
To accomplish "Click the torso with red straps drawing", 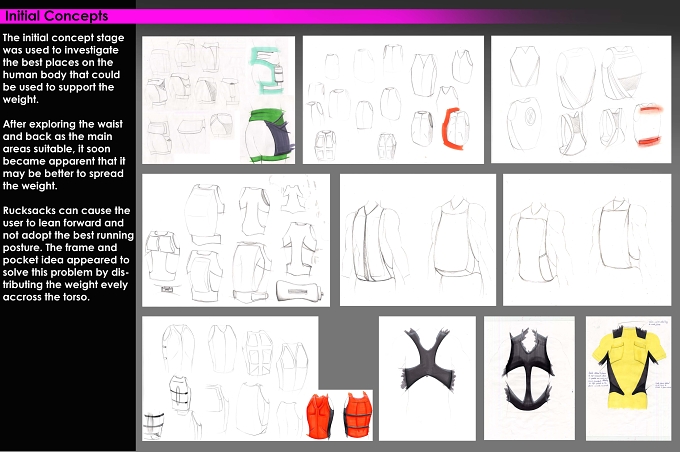I will coord(647,124).
